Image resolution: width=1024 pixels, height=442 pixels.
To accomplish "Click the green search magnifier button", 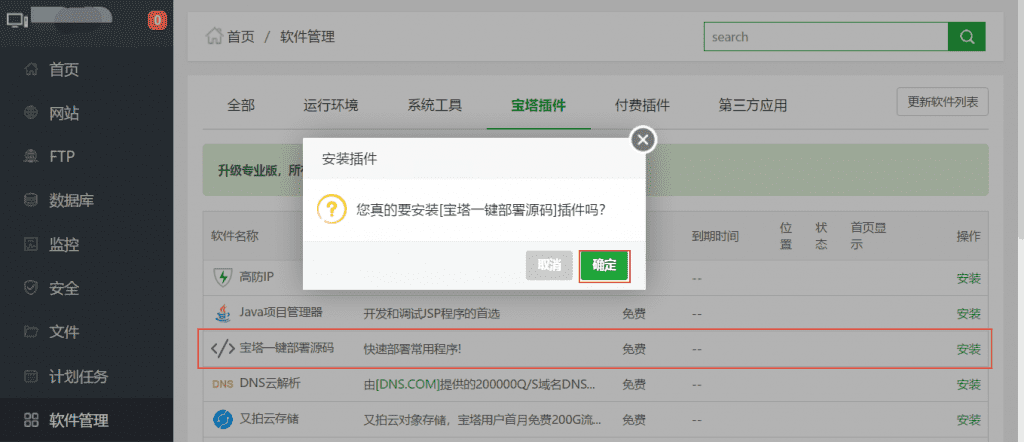I will coord(966,36).
